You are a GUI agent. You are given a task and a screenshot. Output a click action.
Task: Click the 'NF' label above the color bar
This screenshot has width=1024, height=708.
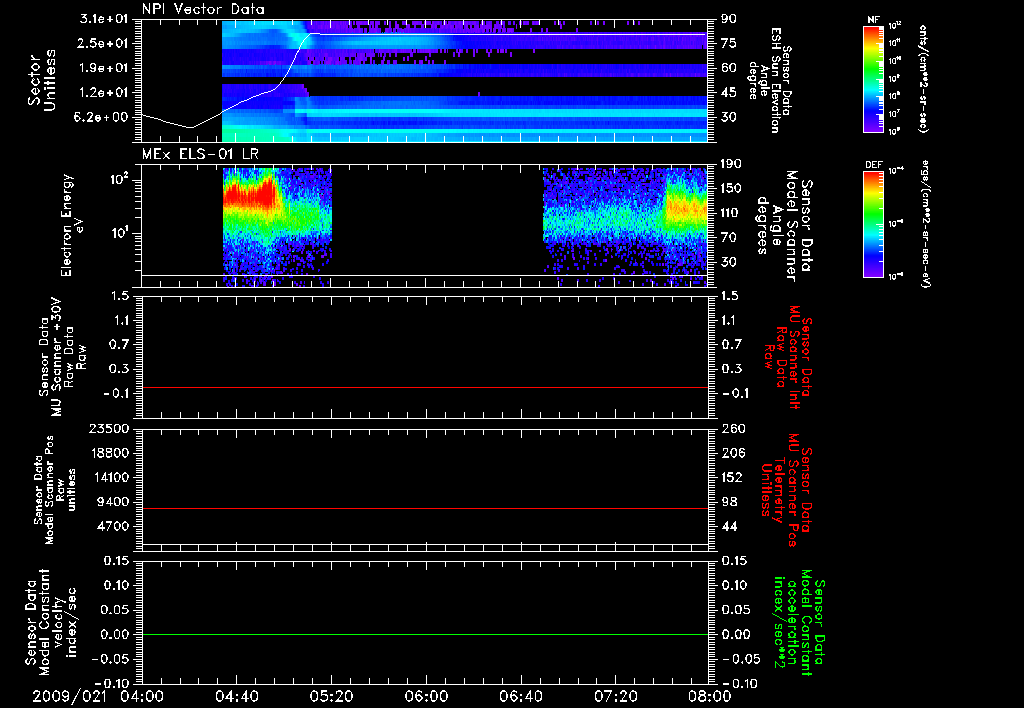click(x=874, y=20)
